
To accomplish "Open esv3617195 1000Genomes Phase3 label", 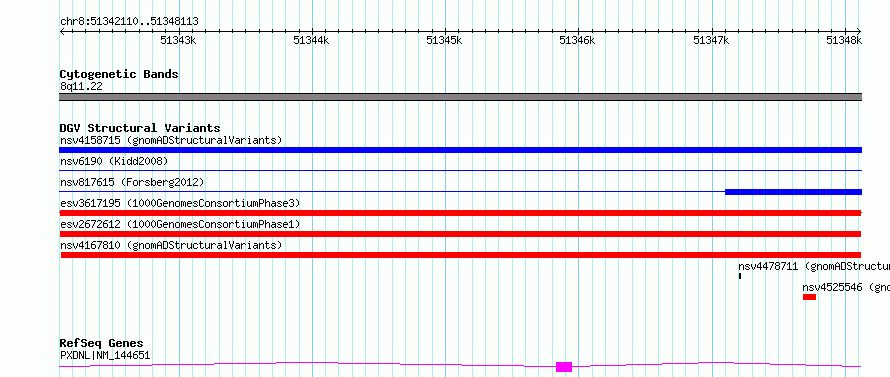I will tap(180, 203).
